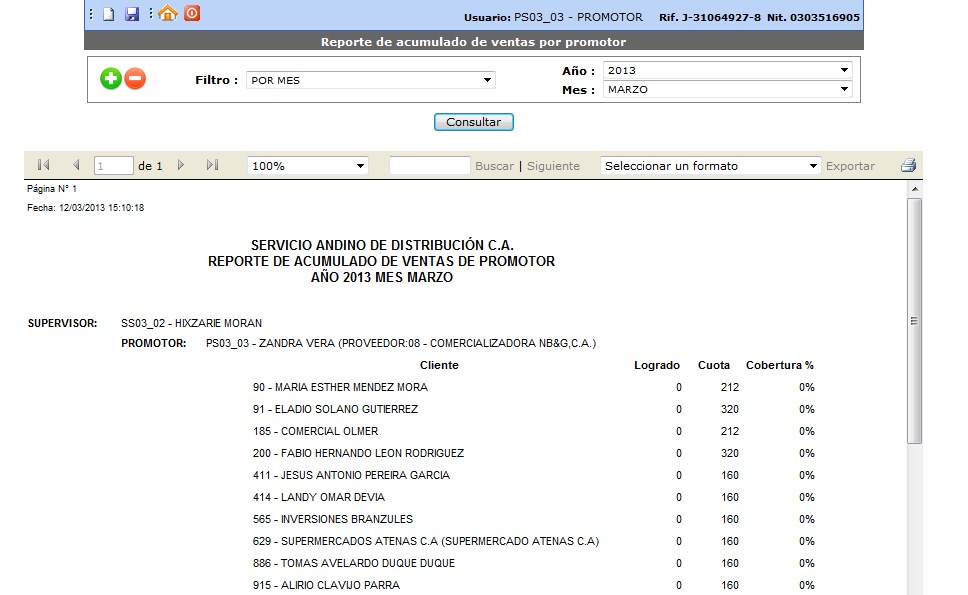968x595 pixels.
Task: Open the Seleccionar un formato dropdown
Action: coord(711,166)
